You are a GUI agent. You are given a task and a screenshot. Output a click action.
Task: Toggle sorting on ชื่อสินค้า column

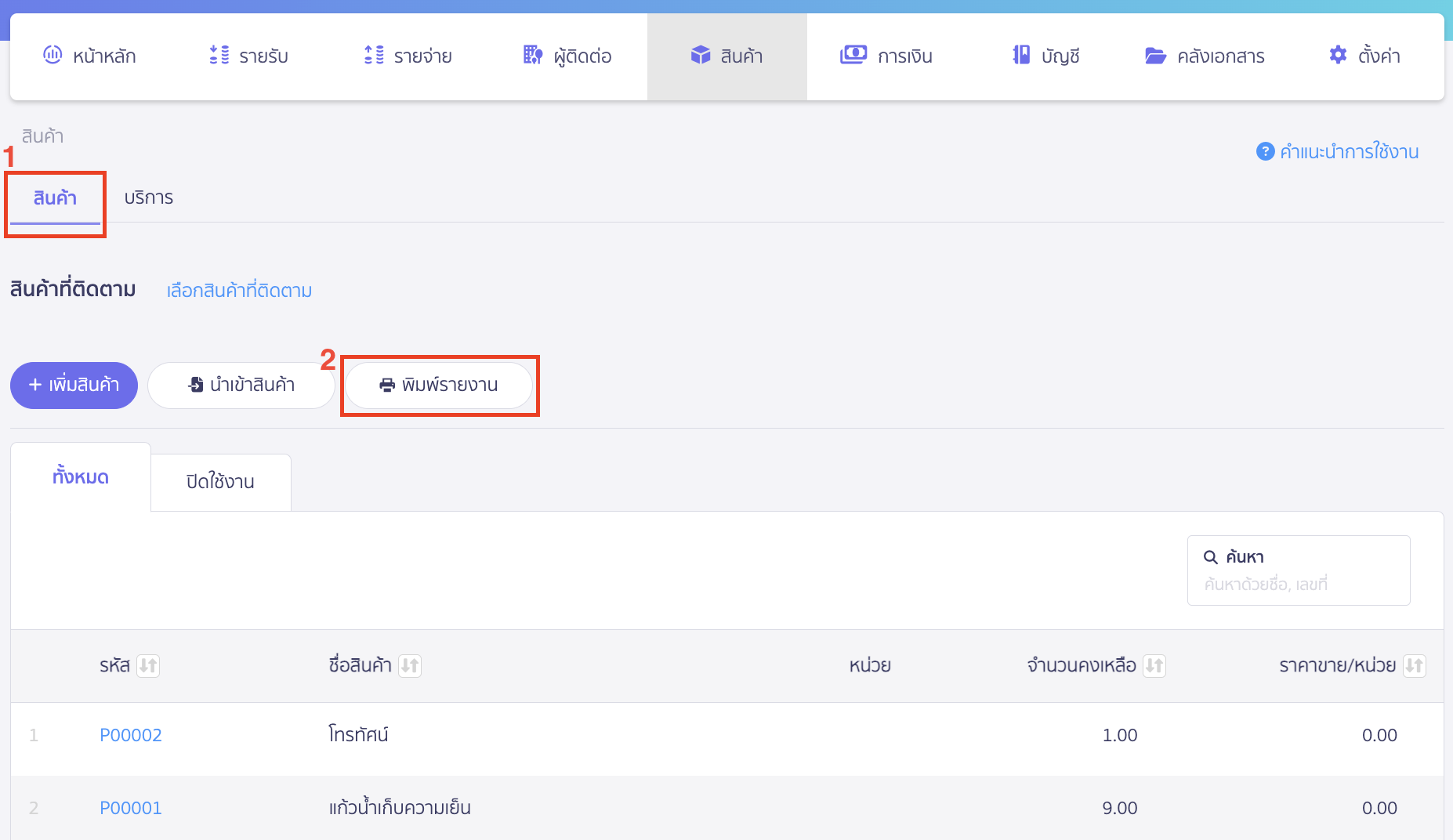coord(410,665)
